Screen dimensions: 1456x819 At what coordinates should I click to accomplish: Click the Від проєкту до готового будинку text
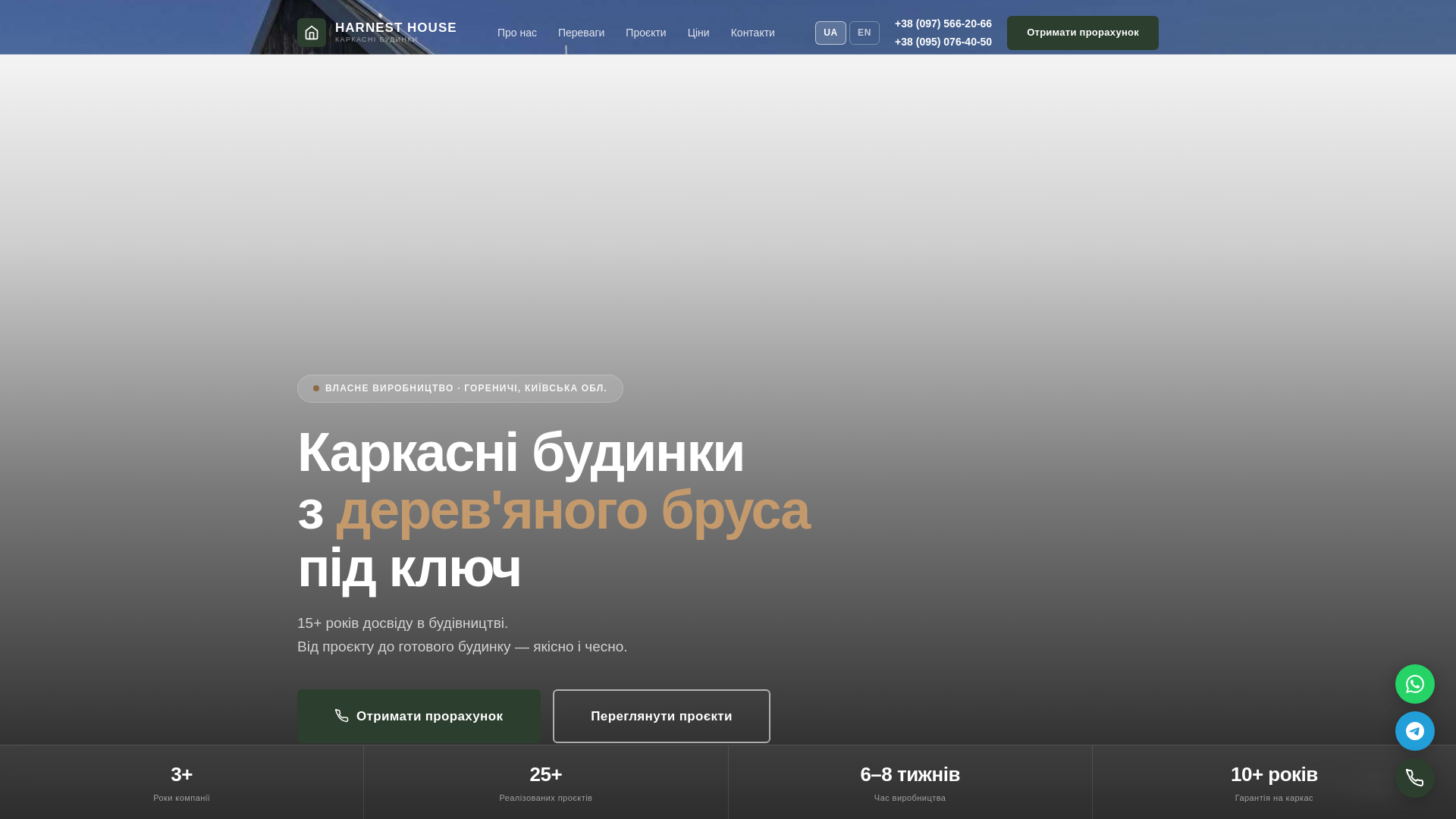click(x=463, y=646)
